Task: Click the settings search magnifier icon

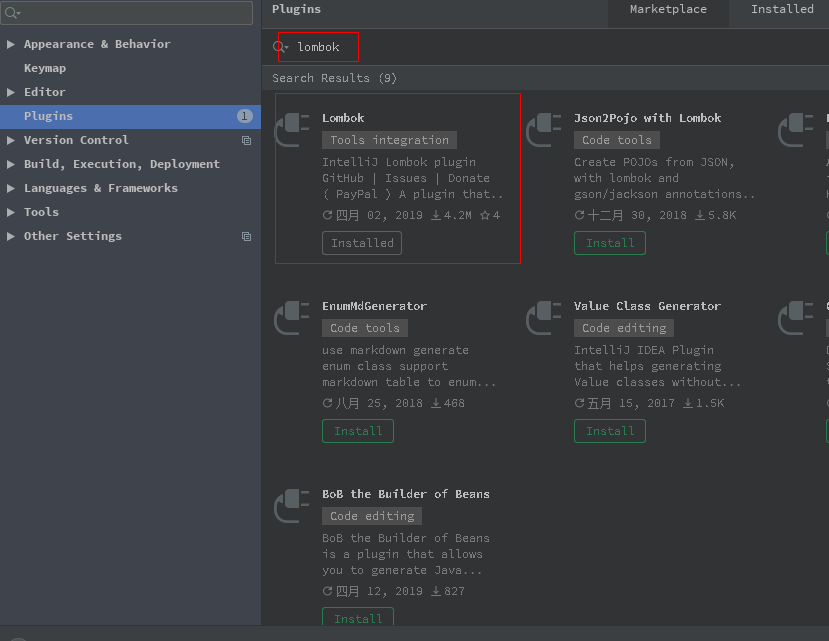Action: tap(13, 13)
